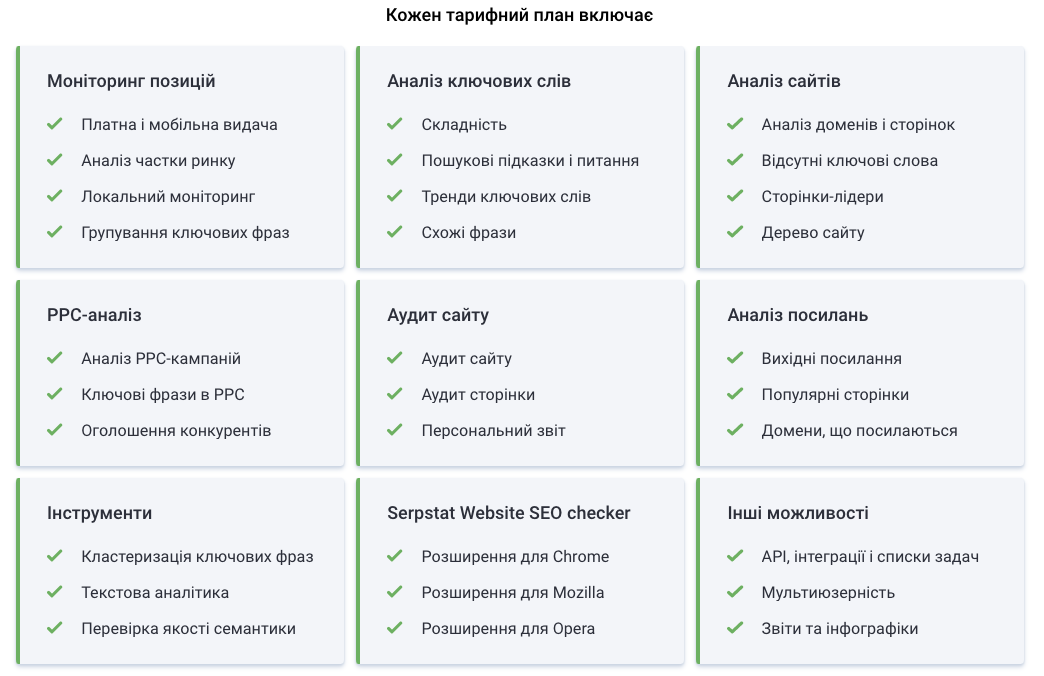
Task: Click the Аудит сайту card title
Action: click(438, 315)
